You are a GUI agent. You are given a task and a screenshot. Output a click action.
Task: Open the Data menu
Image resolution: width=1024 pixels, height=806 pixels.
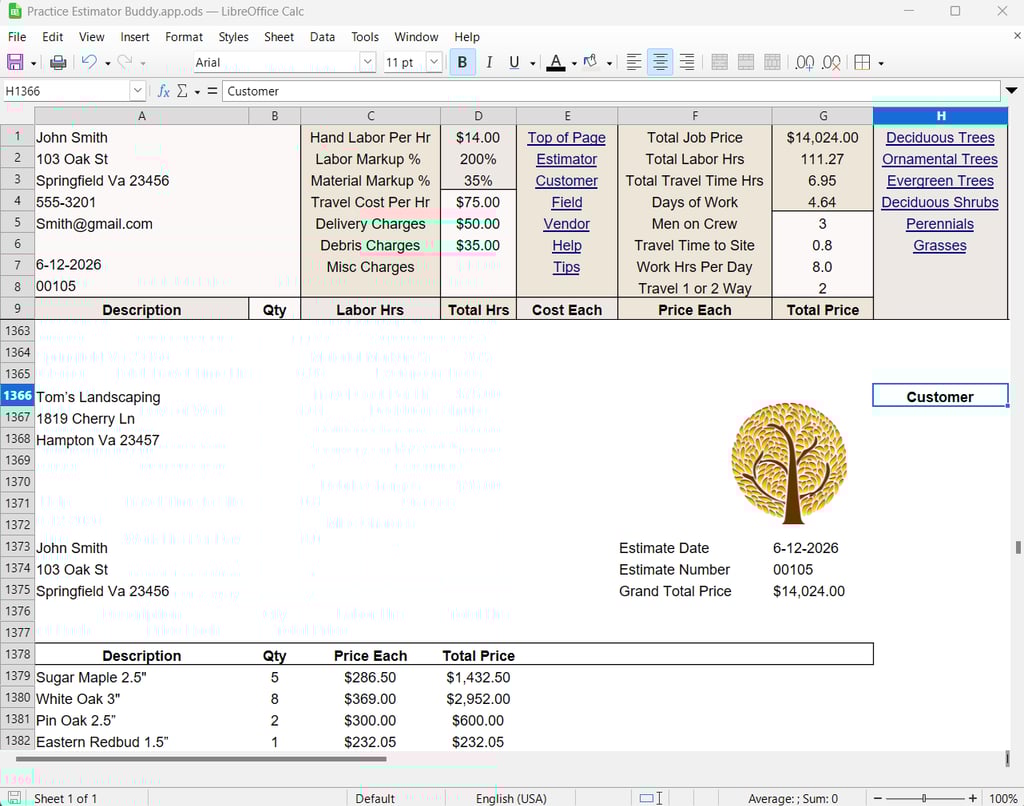coord(323,37)
